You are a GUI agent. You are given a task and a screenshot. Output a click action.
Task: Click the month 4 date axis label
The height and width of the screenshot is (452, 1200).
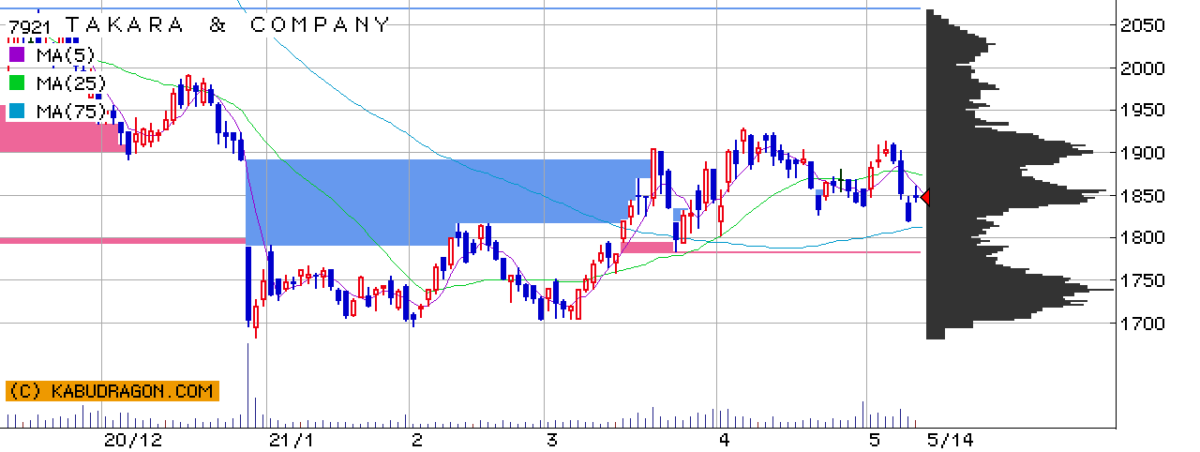pyautogui.click(x=723, y=440)
